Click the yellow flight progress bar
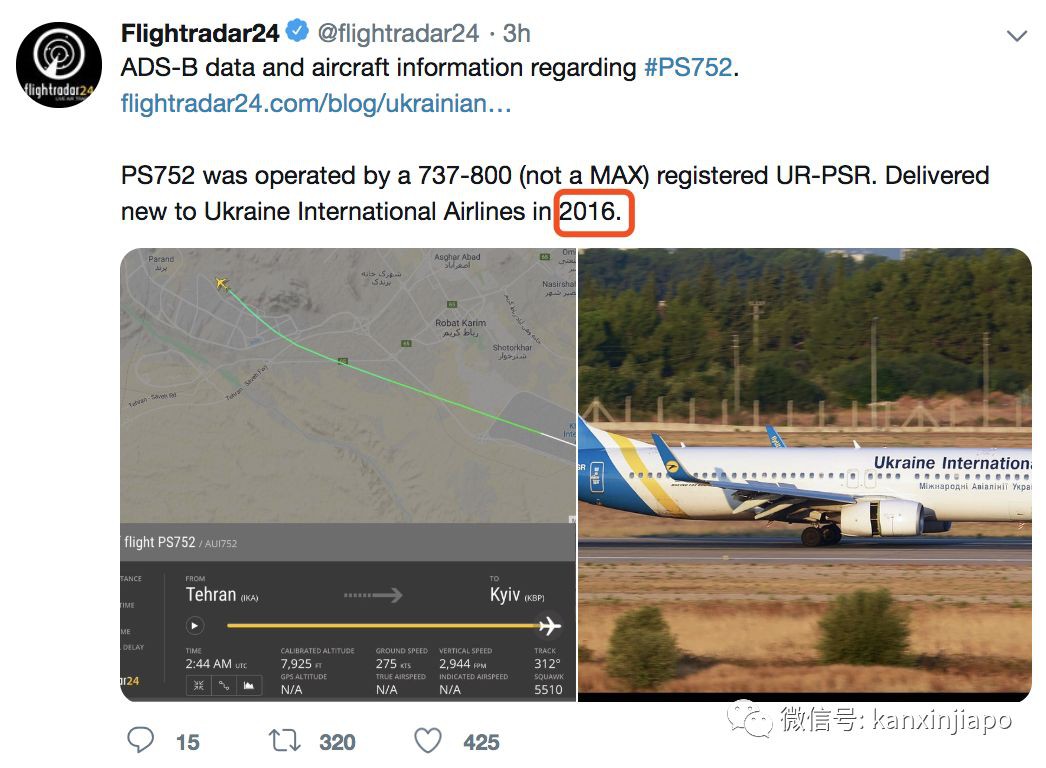The width and height of the screenshot is (1046, 768). coord(380,625)
